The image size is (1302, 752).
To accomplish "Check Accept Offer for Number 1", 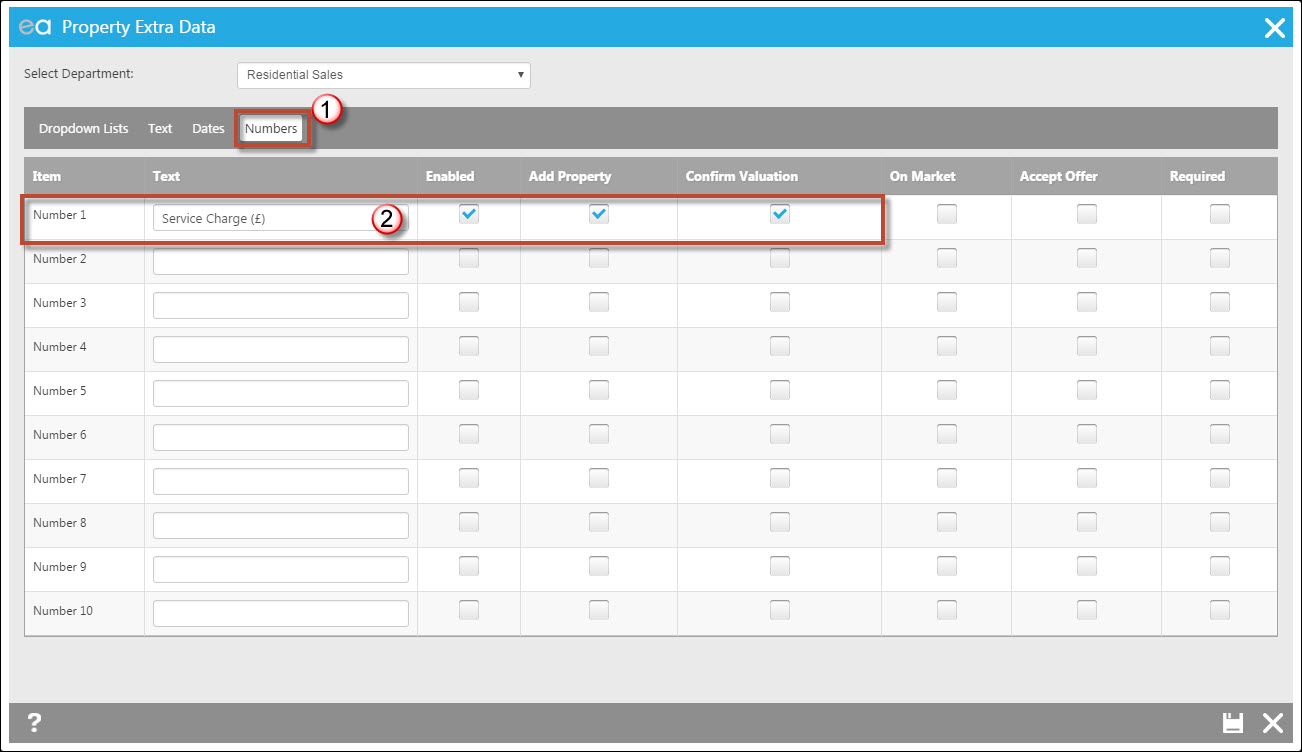I will tap(1087, 214).
